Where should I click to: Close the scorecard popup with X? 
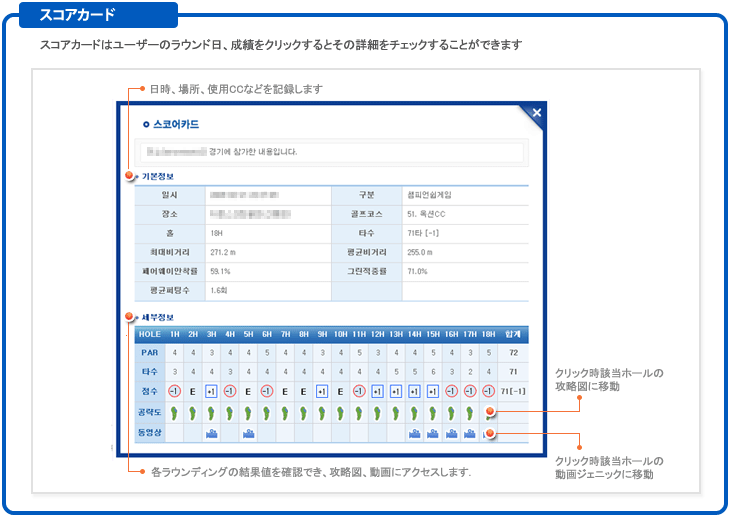tap(536, 113)
